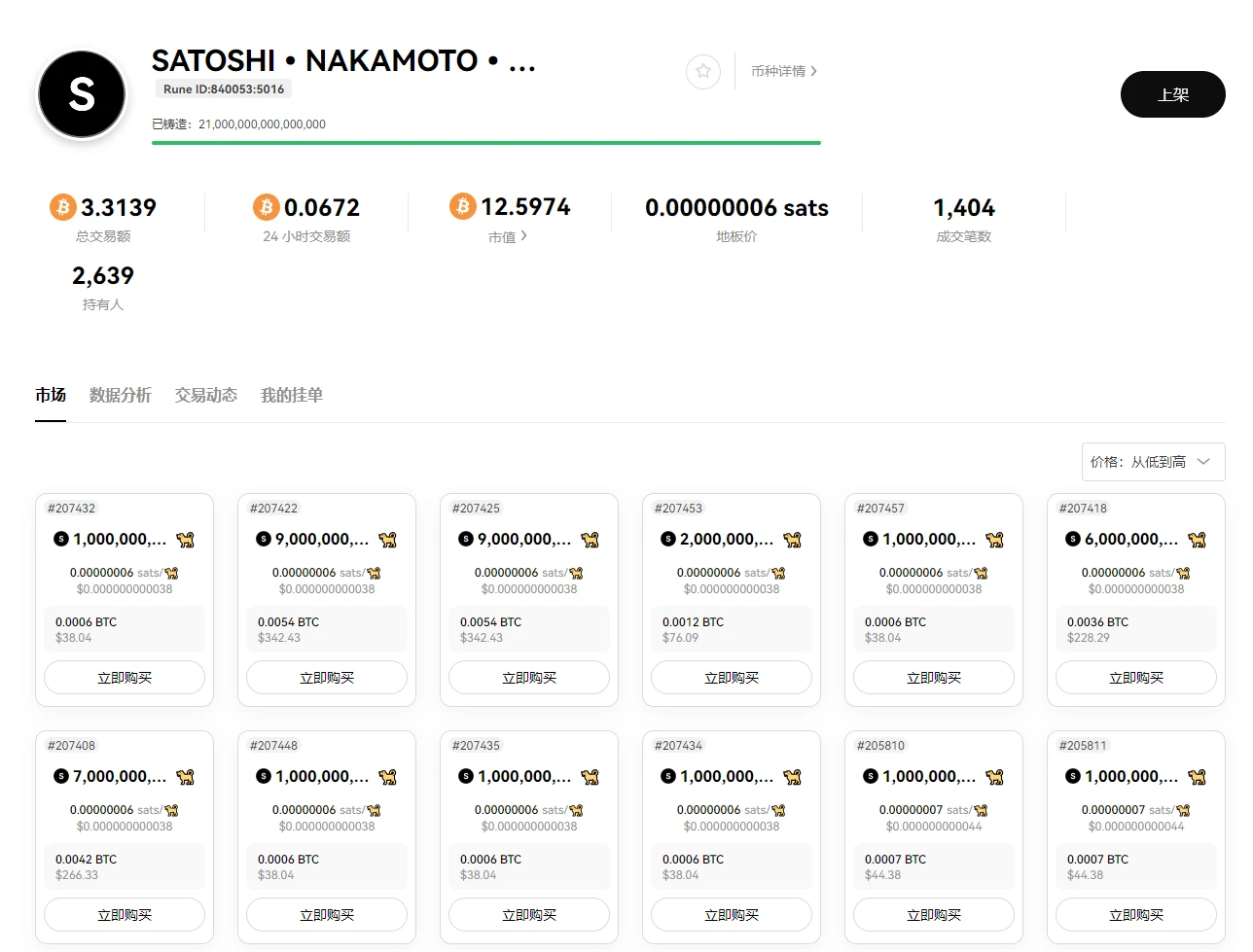
Task: Switch to the 交易动态 tab
Action: pos(205,395)
